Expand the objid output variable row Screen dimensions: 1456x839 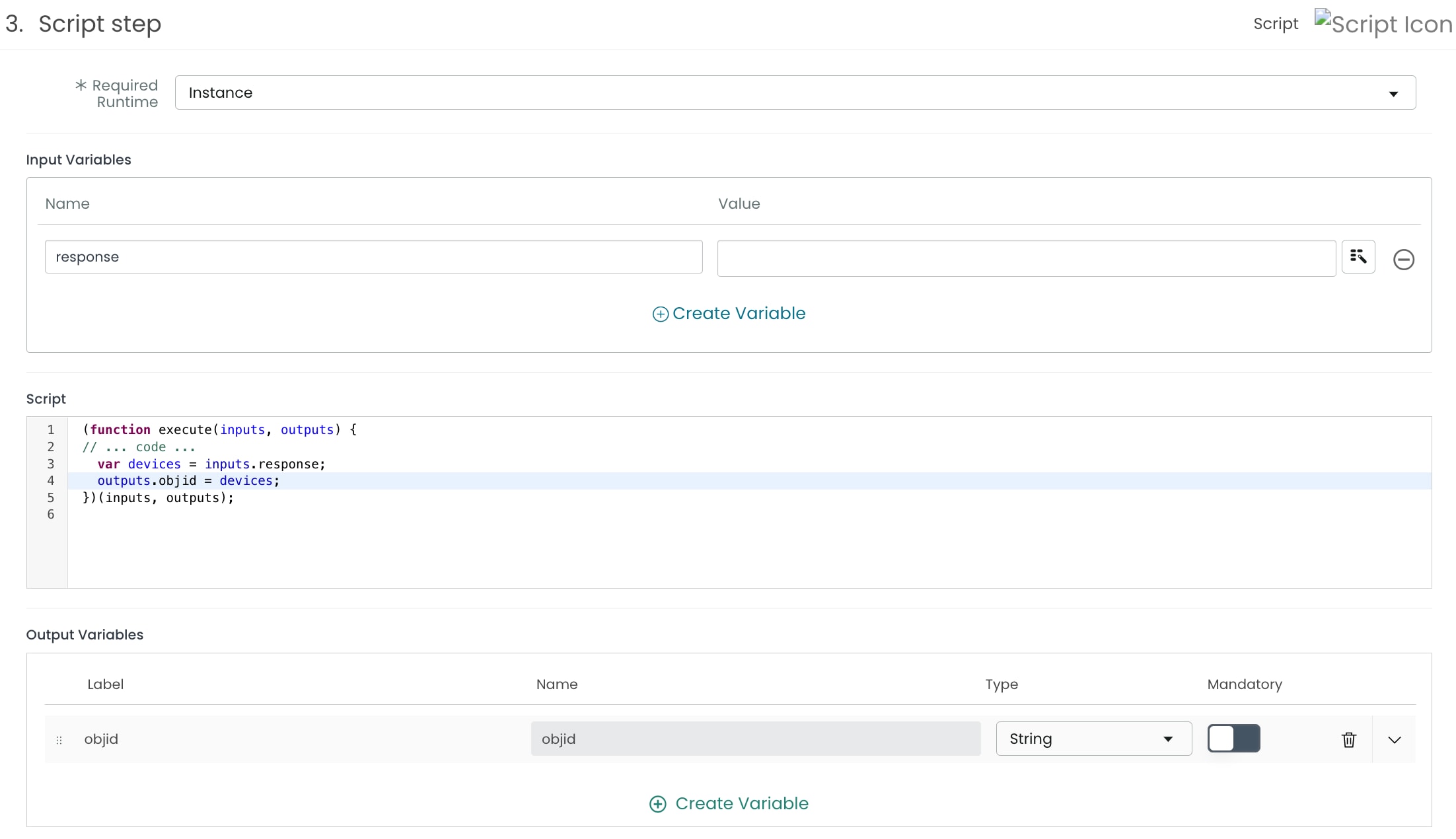[1395, 739]
